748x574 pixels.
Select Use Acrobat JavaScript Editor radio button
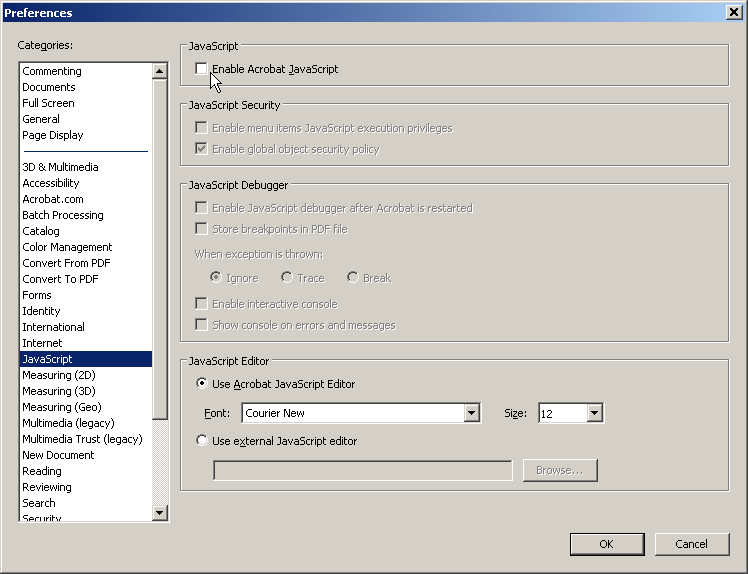coord(202,383)
